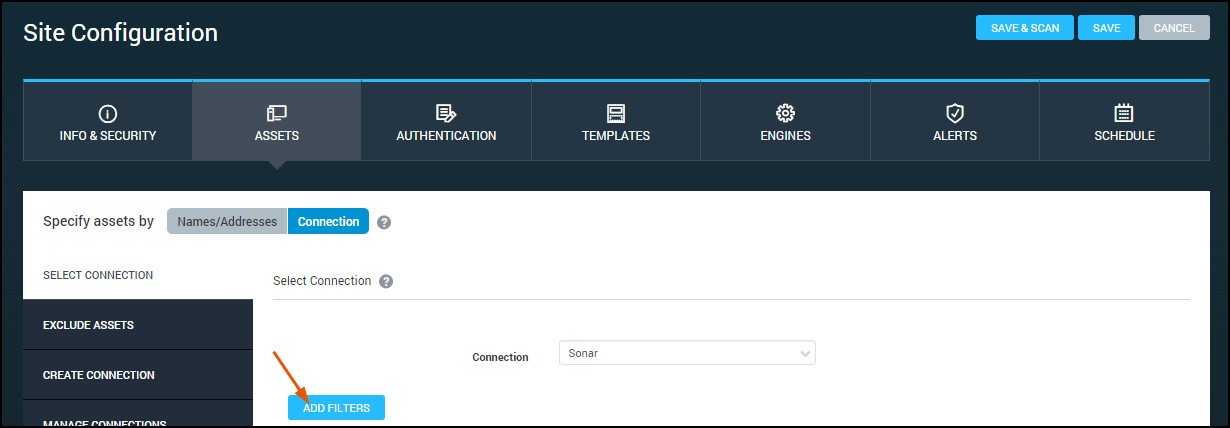Click the SAVE & SCAN button

click(1025, 28)
